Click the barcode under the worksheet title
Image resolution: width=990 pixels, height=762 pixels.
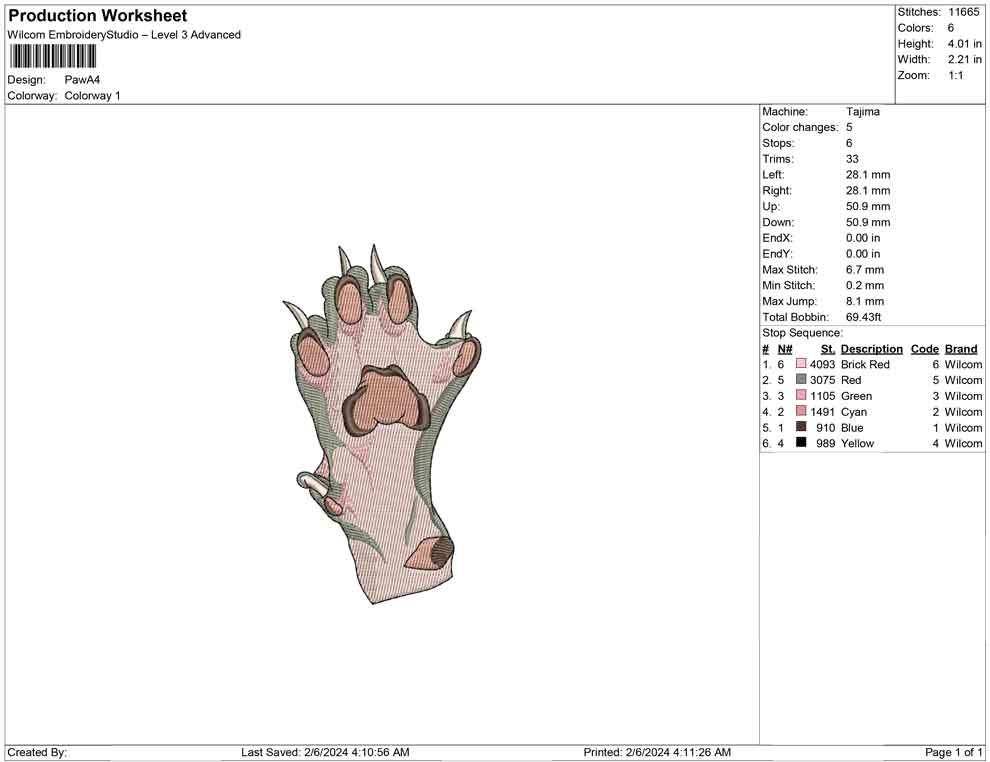[x=53, y=57]
